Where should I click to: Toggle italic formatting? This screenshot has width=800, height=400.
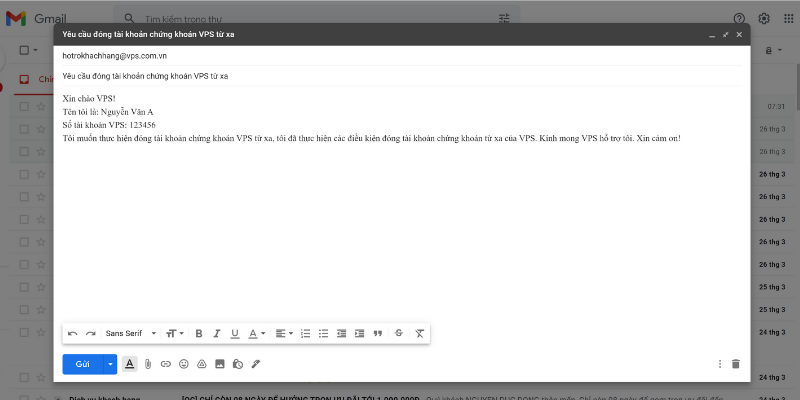[x=217, y=334]
